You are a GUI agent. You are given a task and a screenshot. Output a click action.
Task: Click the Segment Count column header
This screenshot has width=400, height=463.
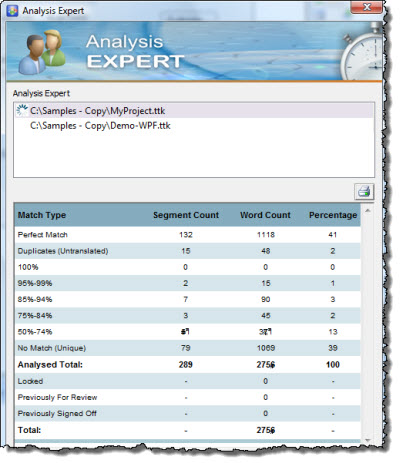pos(186,215)
